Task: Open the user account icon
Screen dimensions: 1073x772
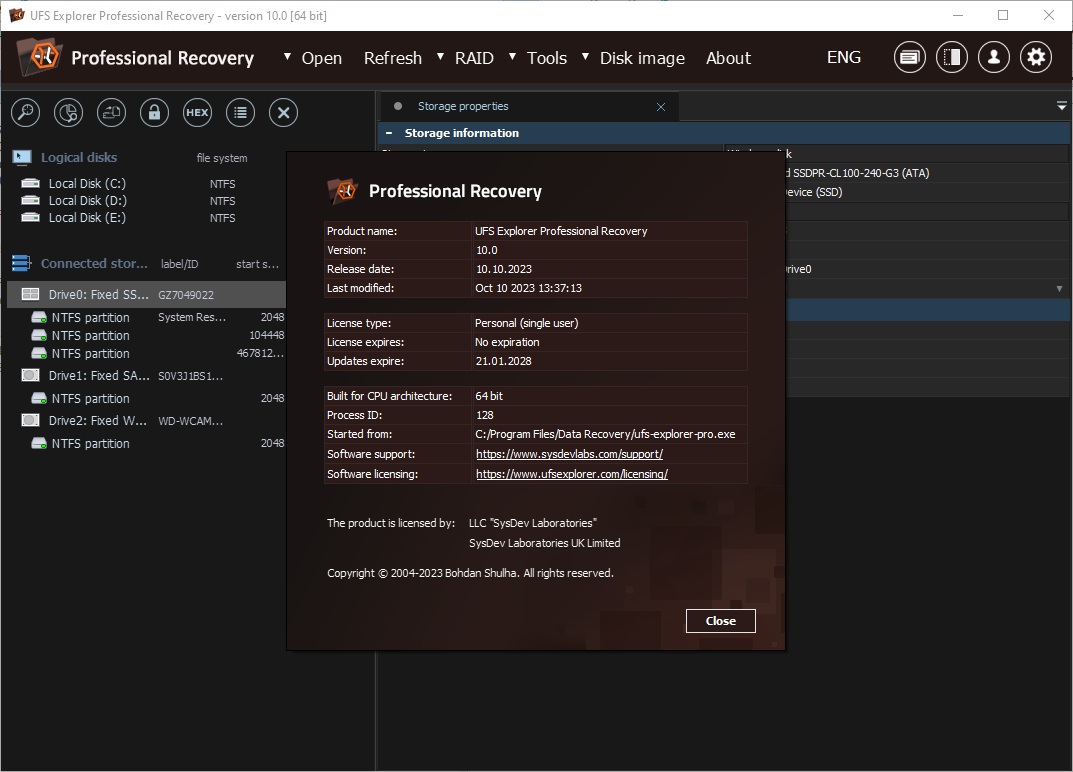Action: (x=994, y=57)
